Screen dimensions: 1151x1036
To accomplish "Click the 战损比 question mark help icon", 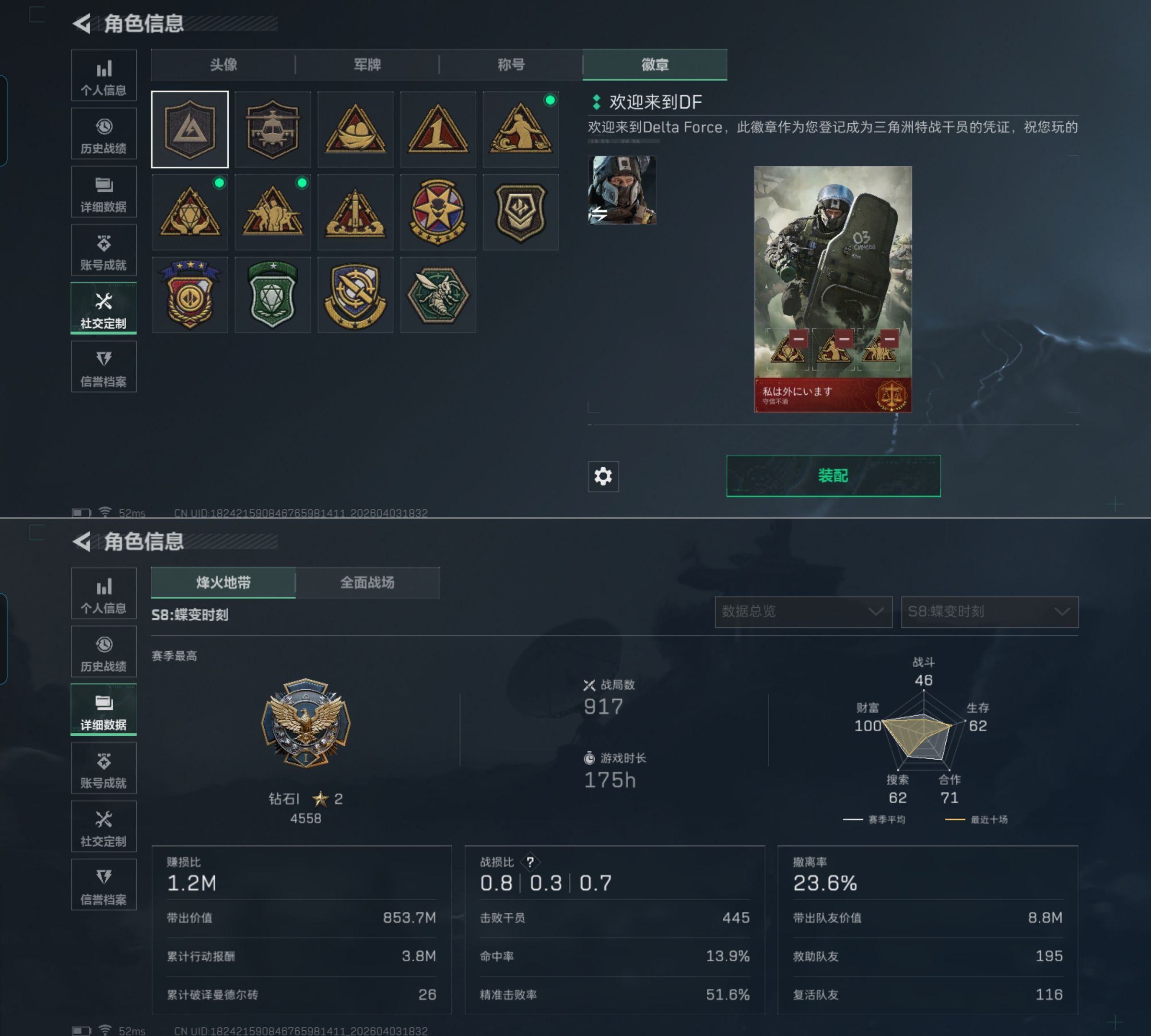I will 530,862.
